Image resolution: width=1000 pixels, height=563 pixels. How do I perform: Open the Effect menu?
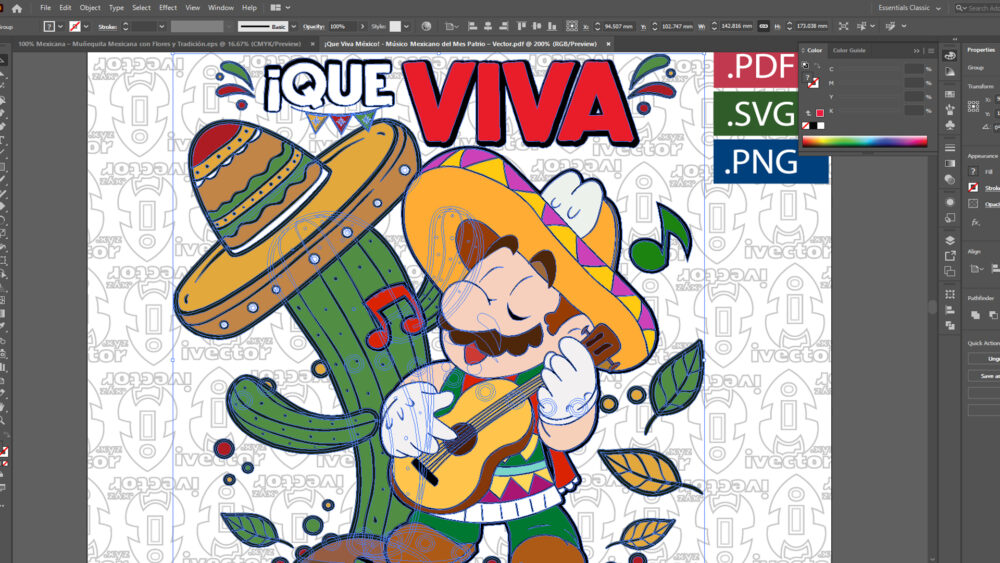[x=168, y=8]
